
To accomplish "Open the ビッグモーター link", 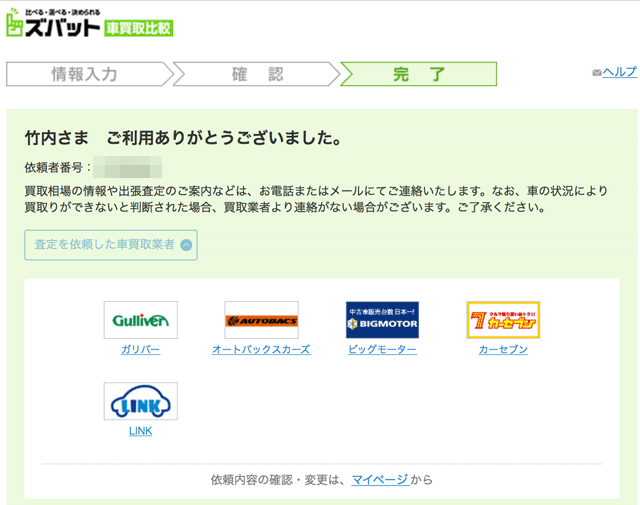I will click(x=382, y=349).
